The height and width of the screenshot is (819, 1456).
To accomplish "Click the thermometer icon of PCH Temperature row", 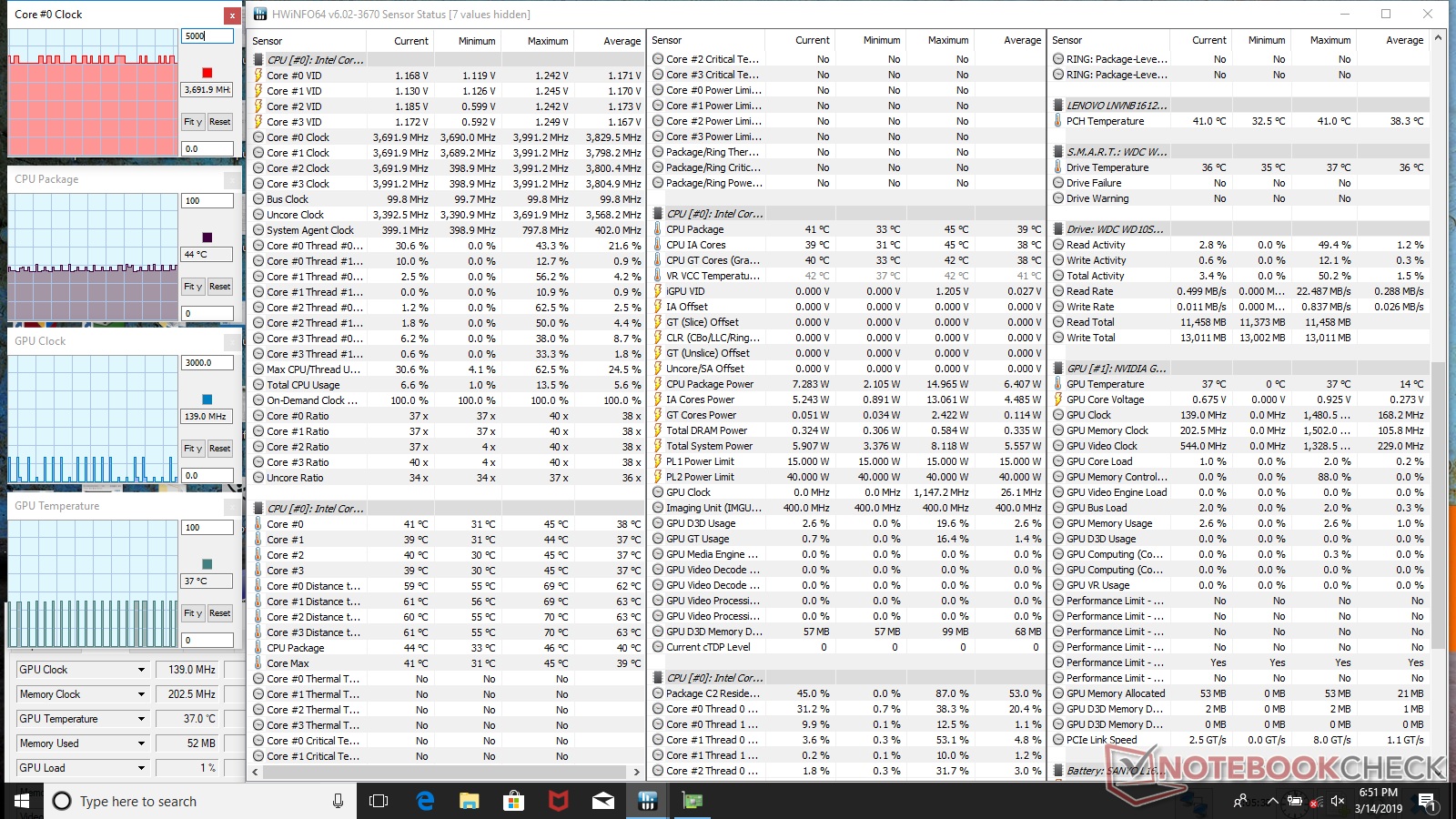I will point(1058,121).
